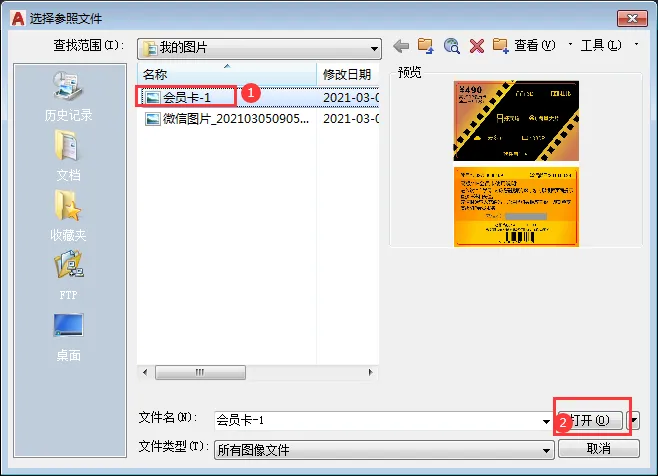This screenshot has height=476, width=658.
Task: Click the back arrow navigation icon
Action: pos(401,45)
